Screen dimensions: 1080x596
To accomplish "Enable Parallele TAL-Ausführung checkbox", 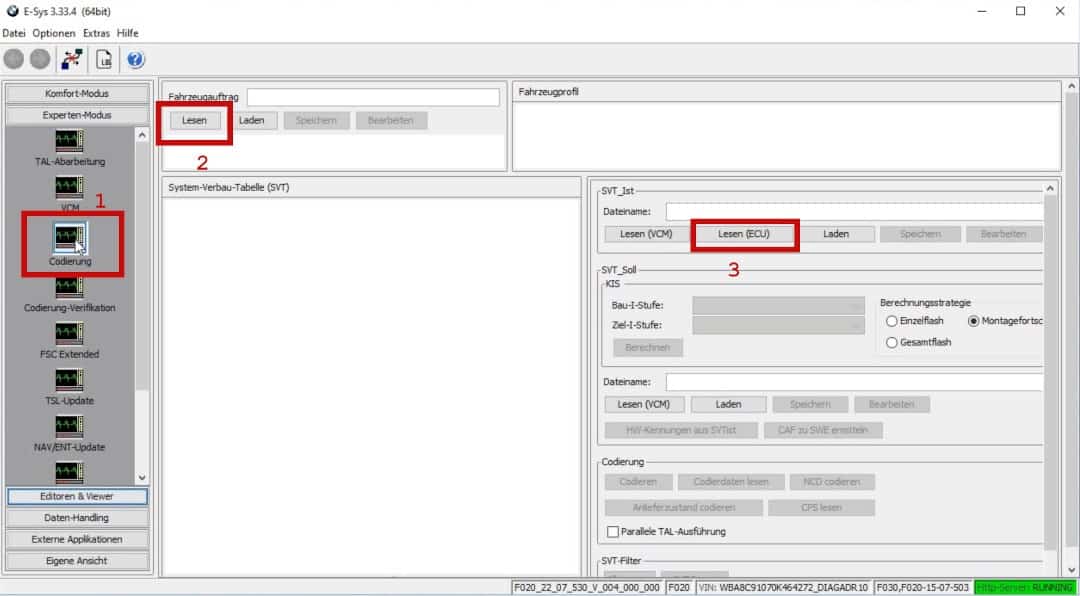I will [x=613, y=532].
